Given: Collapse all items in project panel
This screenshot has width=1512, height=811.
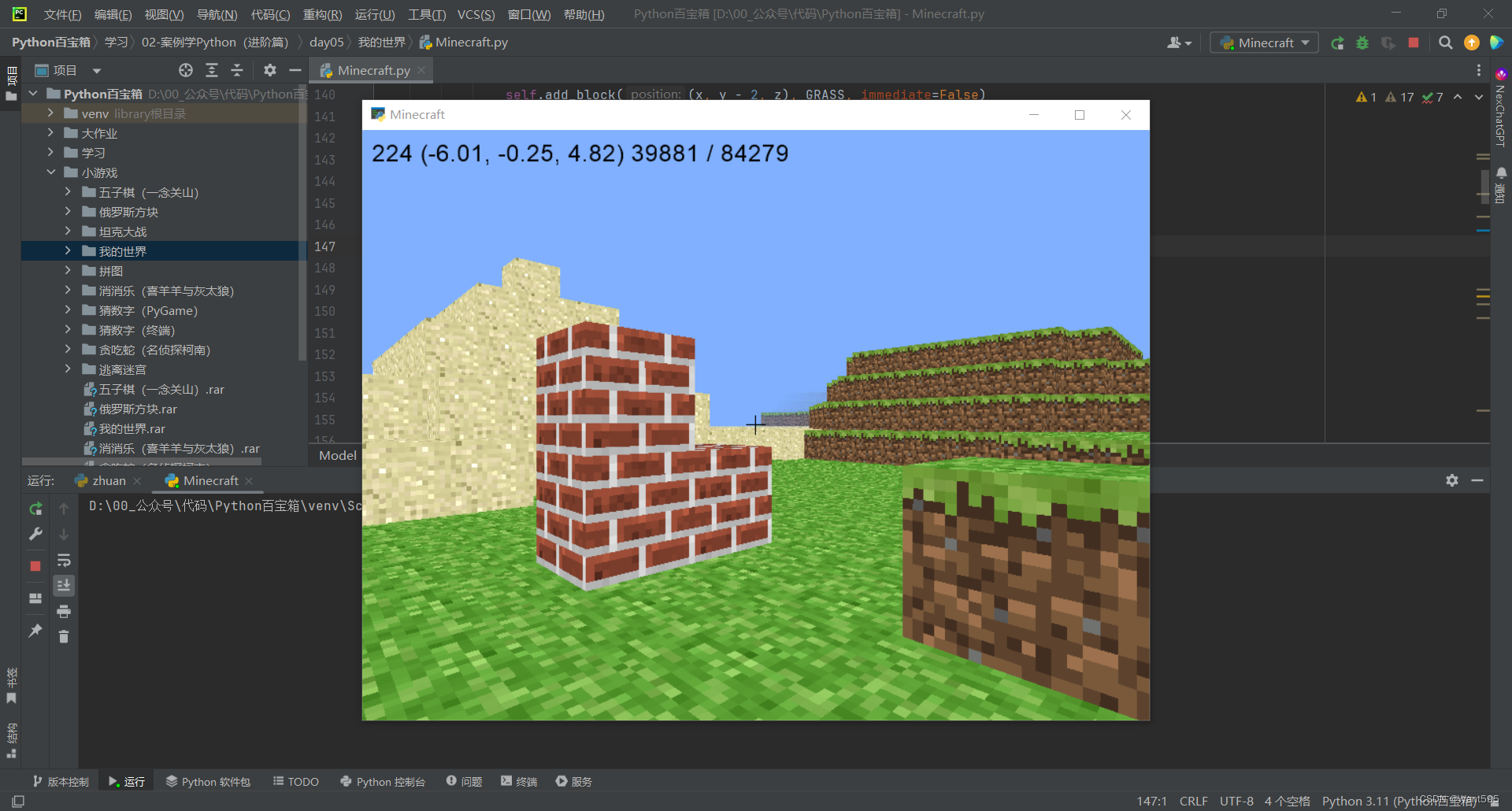Looking at the screenshot, I should (x=237, y=70).
